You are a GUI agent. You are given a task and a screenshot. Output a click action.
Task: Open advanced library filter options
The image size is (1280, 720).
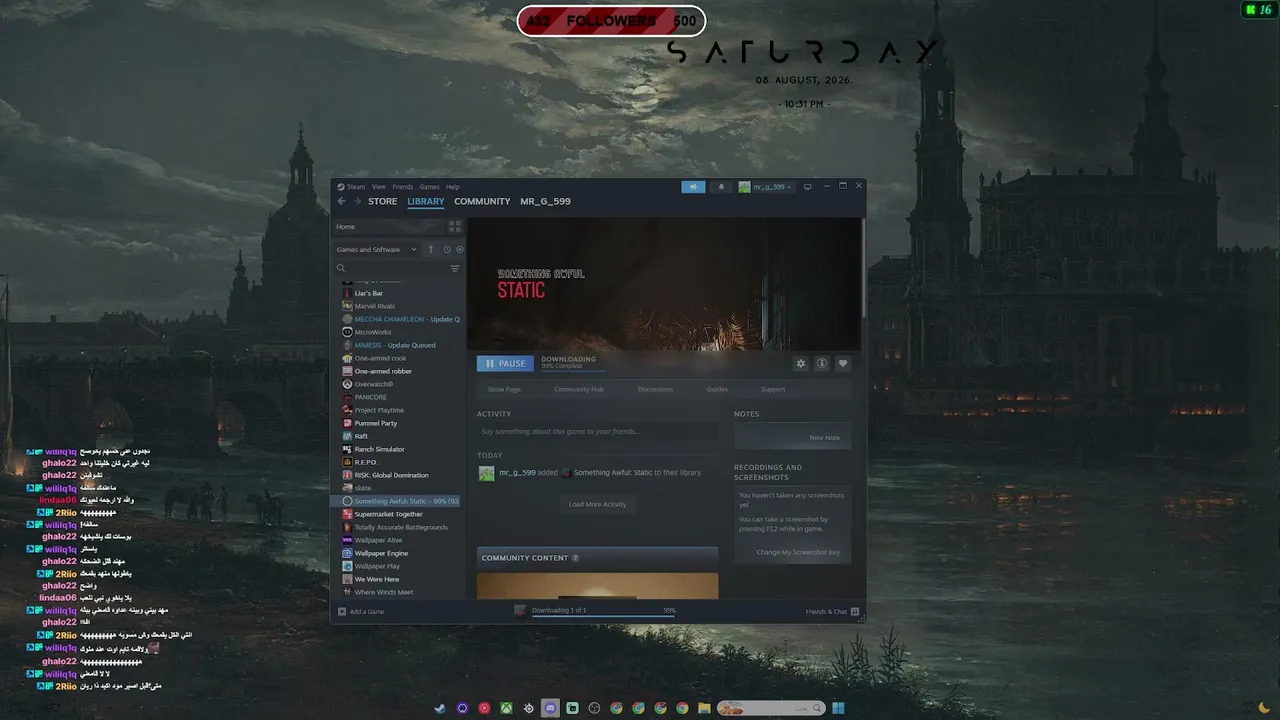click(455, 268)
